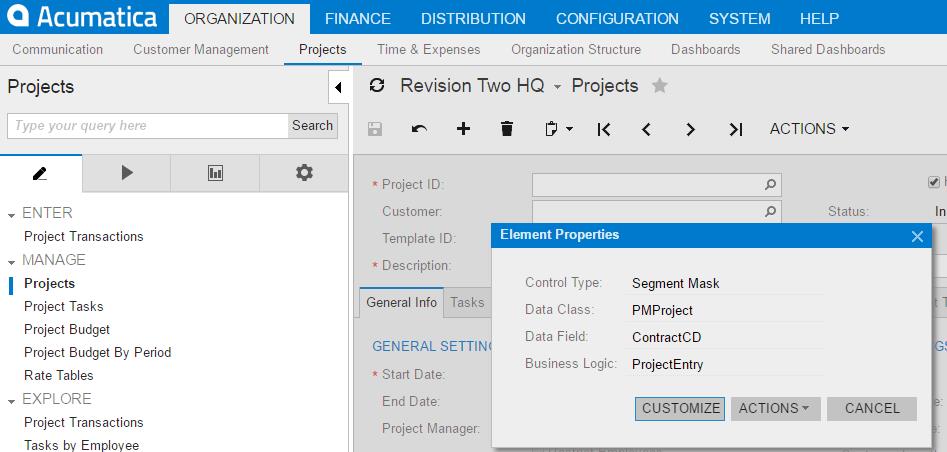Click the refresh icon beside Revision Two HQ
The height and width of the screenshot is (452, 947).
pos(377,86)
